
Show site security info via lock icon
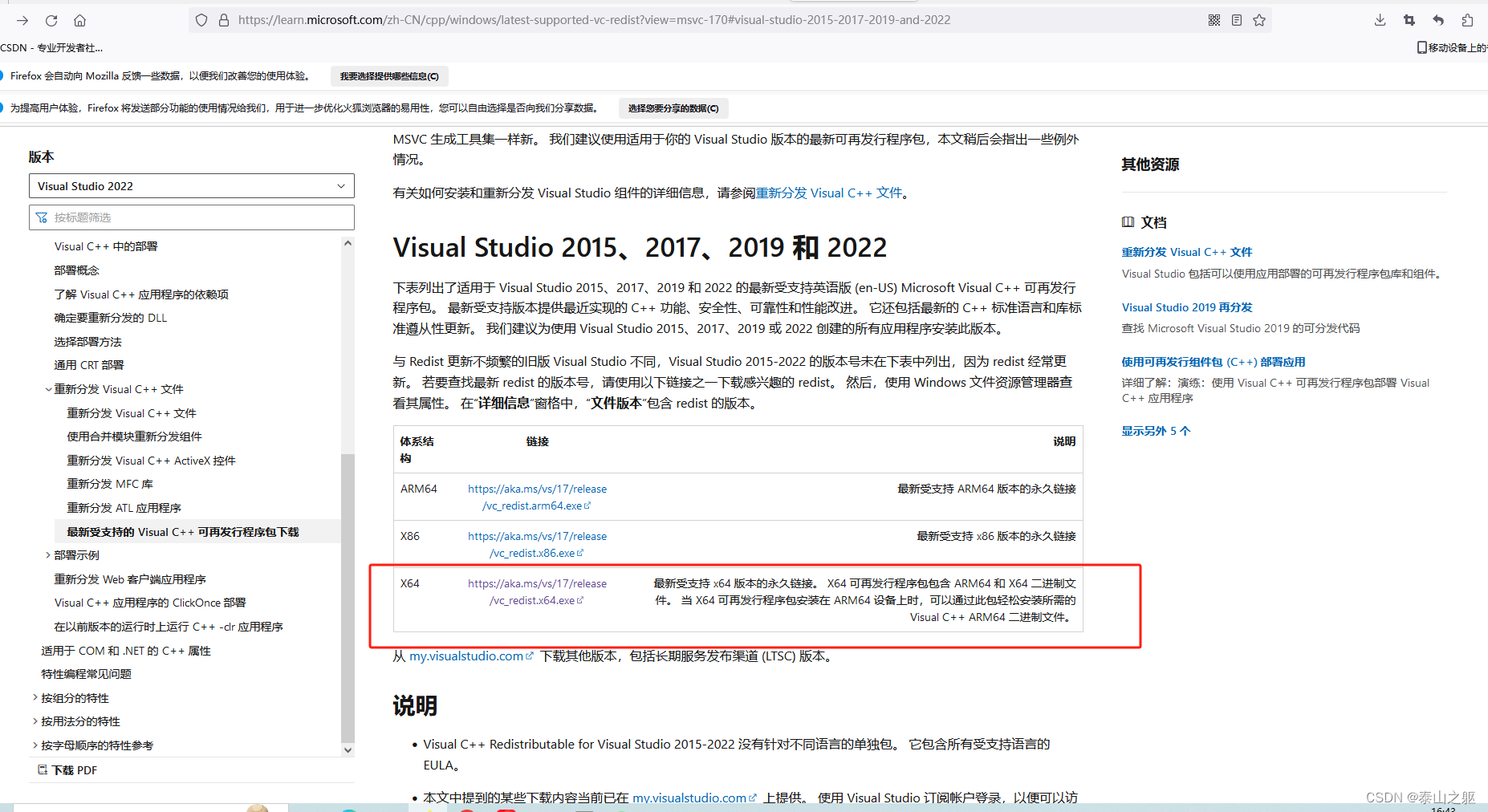click(224, 20)
